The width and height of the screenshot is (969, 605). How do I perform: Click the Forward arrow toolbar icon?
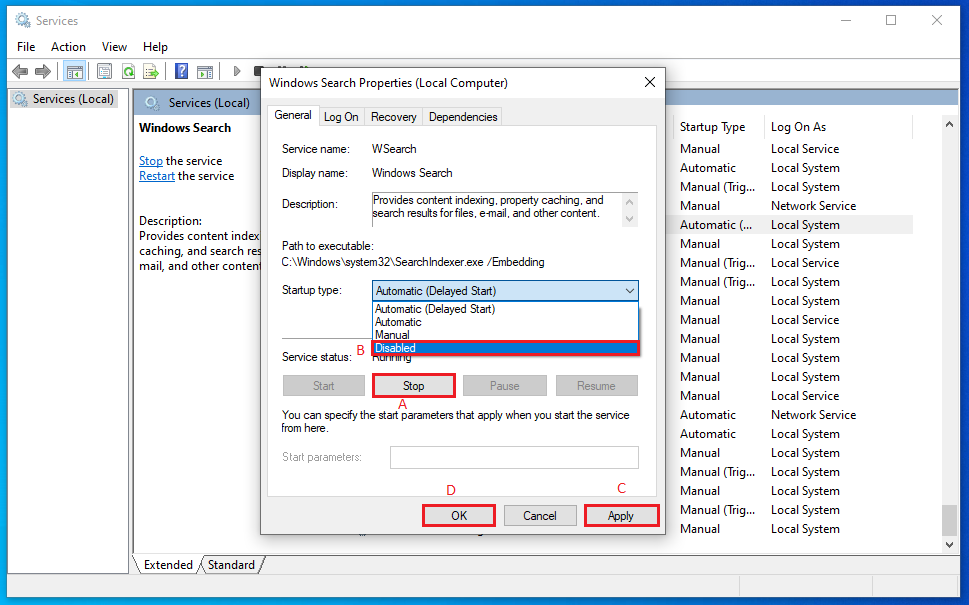tap(43, 71)
